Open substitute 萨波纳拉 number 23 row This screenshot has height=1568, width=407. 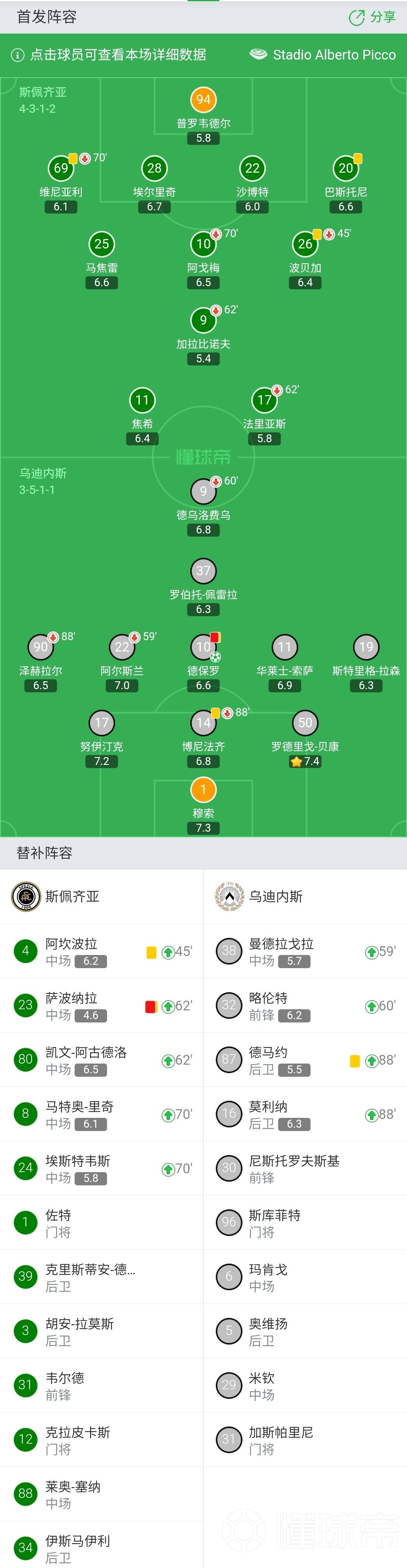(102, 1005)
